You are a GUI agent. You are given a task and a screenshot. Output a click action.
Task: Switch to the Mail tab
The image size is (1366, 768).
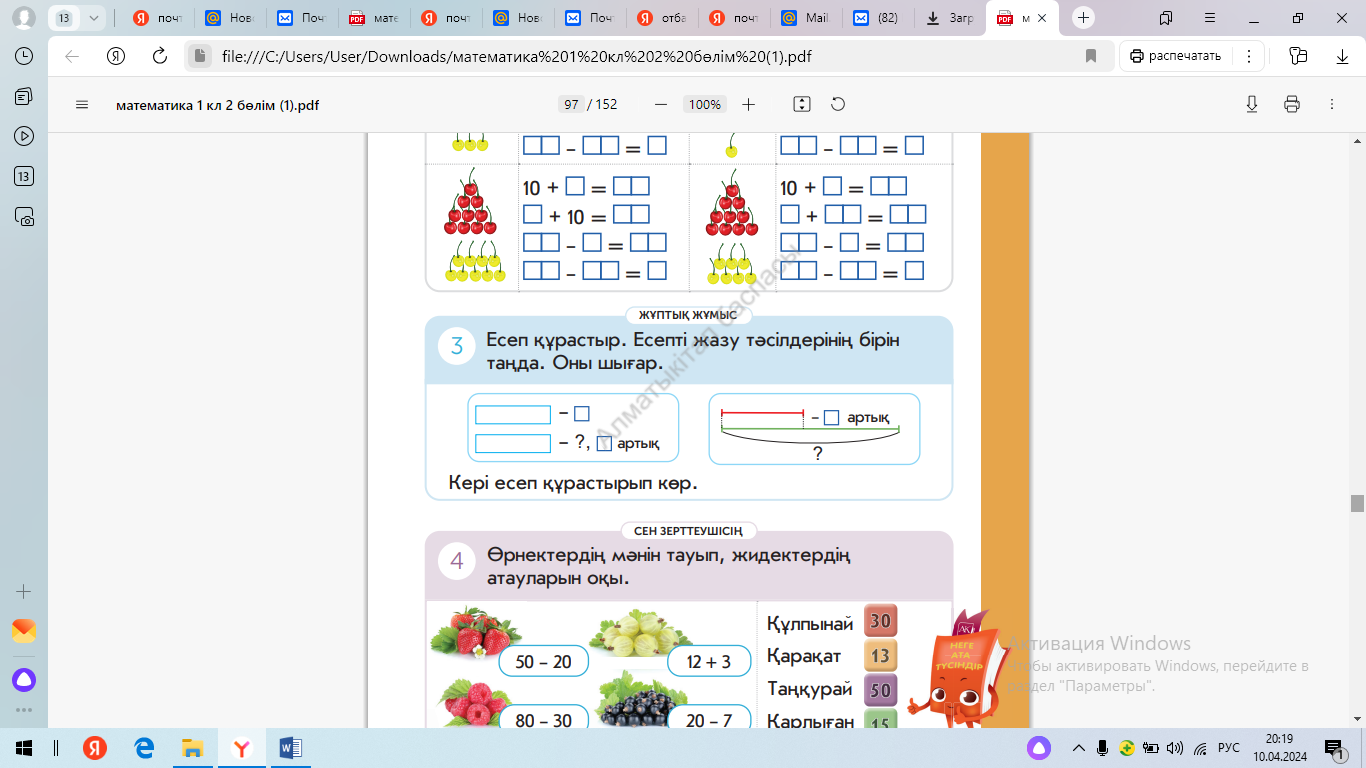tap(807, 18)
